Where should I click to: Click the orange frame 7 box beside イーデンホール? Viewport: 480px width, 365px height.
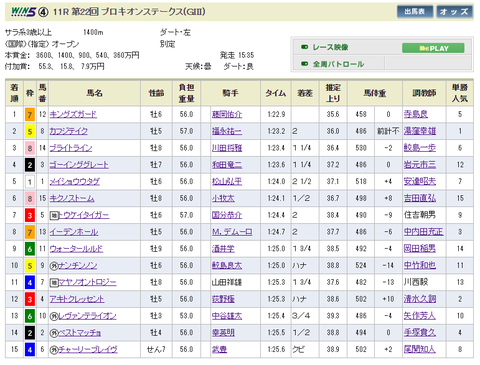tap(30, 232)
